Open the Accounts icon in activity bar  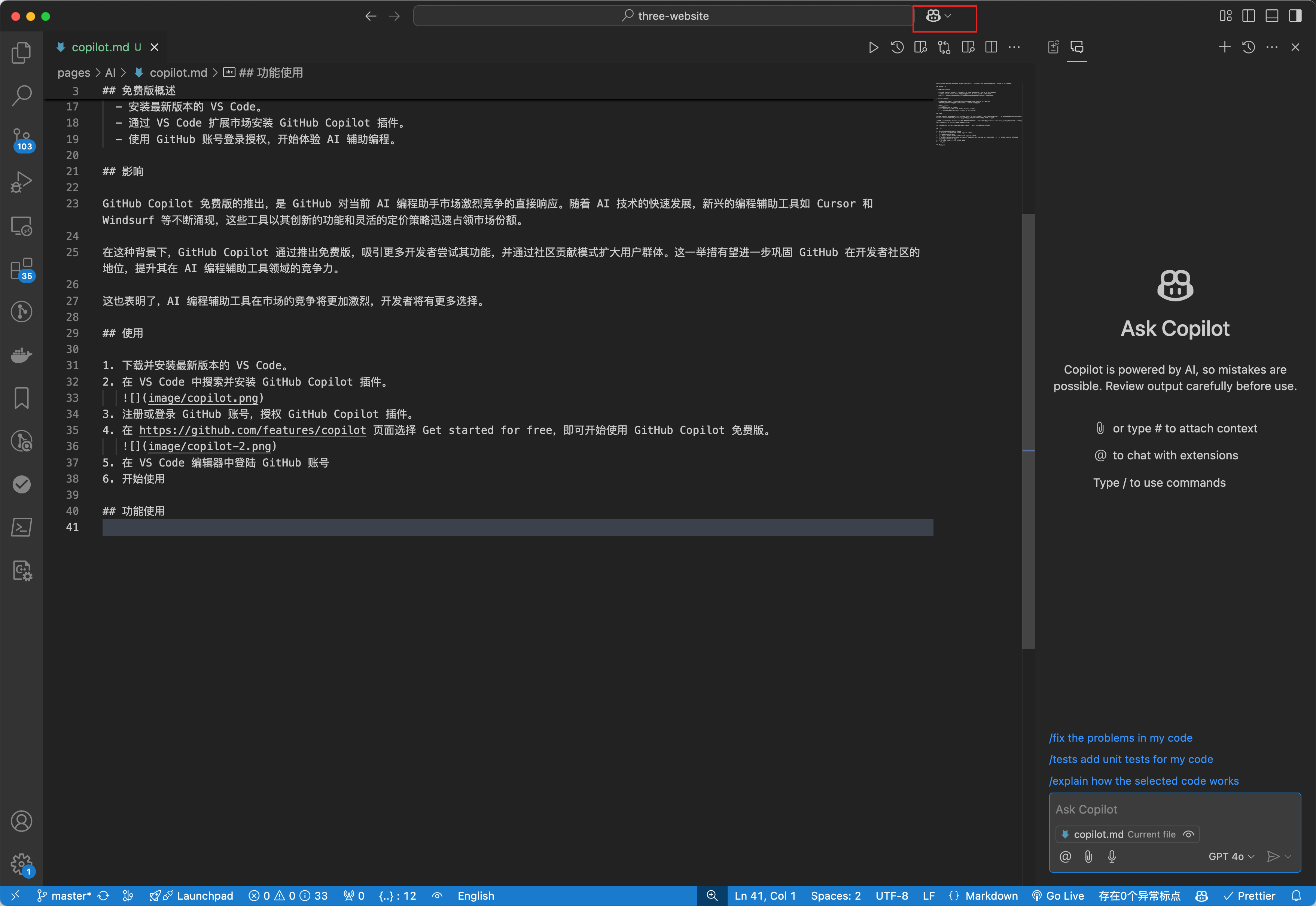click(x=22, y=821)
